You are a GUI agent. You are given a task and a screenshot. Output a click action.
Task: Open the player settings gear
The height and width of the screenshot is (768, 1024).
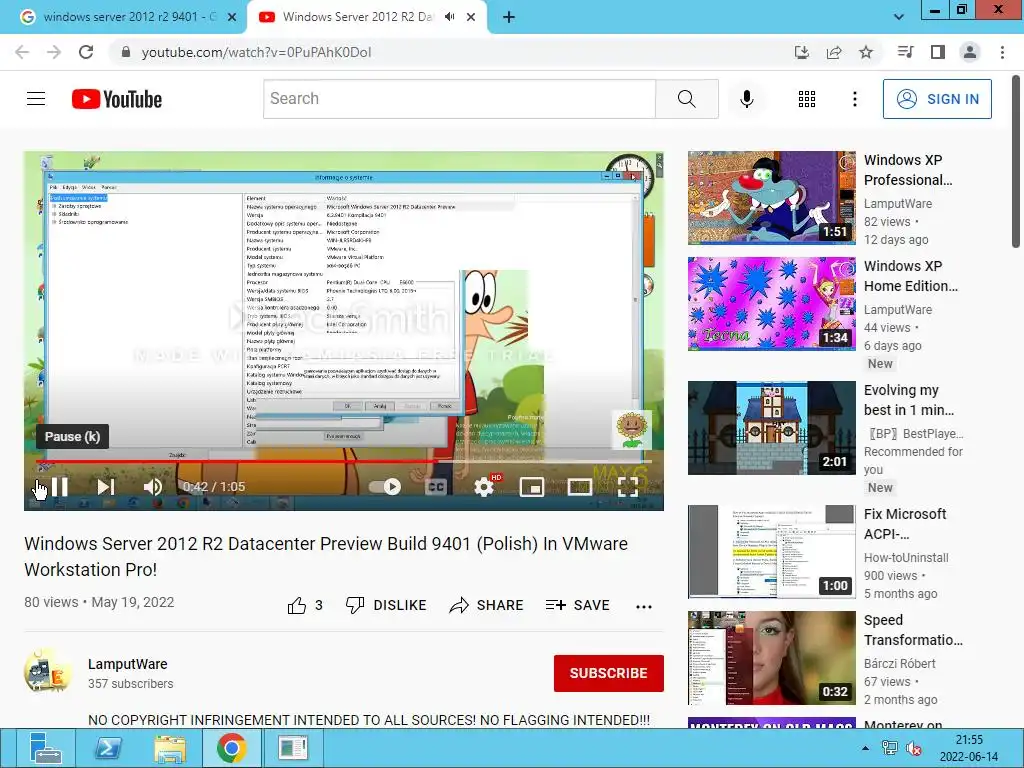[x=484, y=487]
